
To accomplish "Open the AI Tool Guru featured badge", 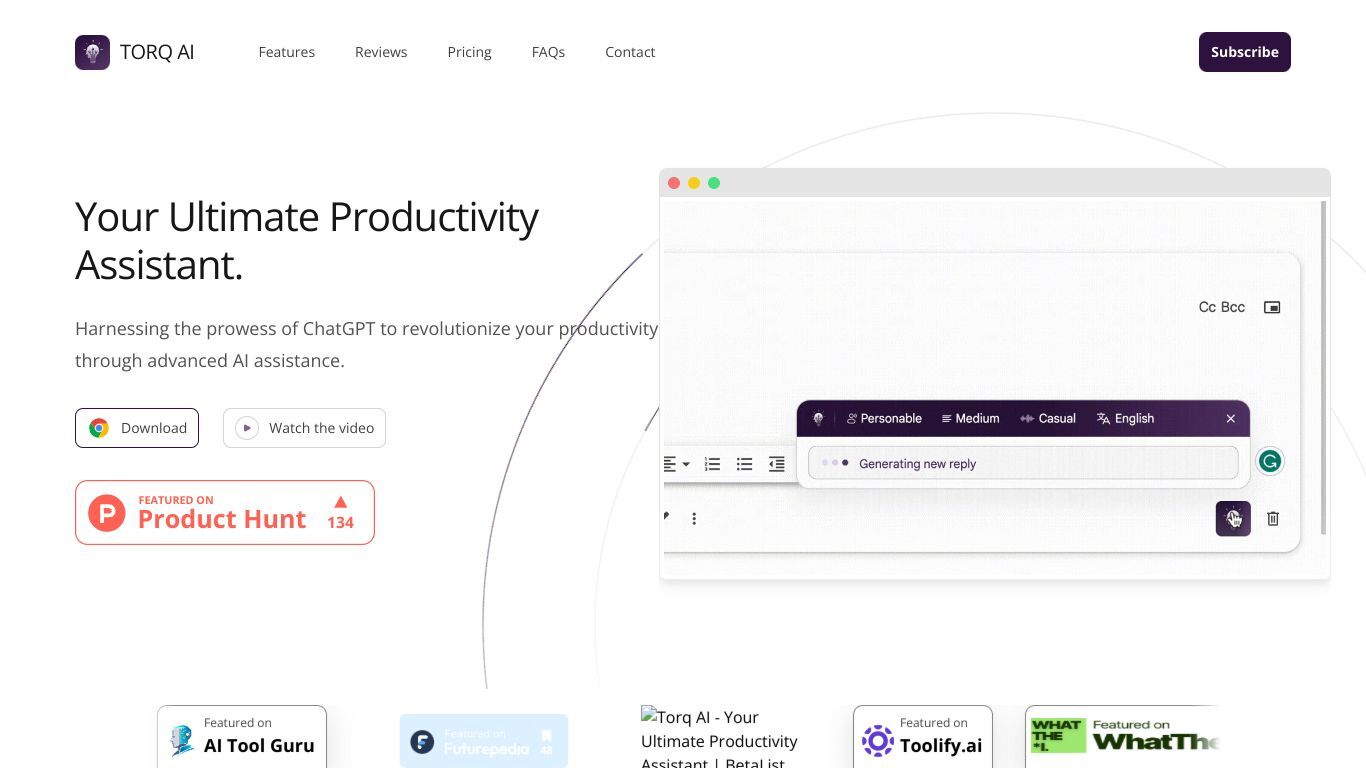I will tap(242, 737).
